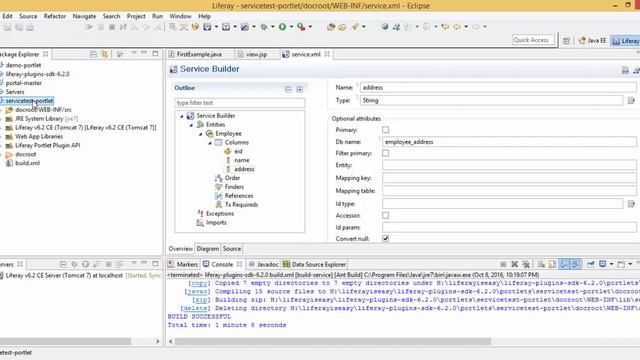Open the Markers view tab
The height and width of the screenshot is (360, 640).
coord(183,264)
